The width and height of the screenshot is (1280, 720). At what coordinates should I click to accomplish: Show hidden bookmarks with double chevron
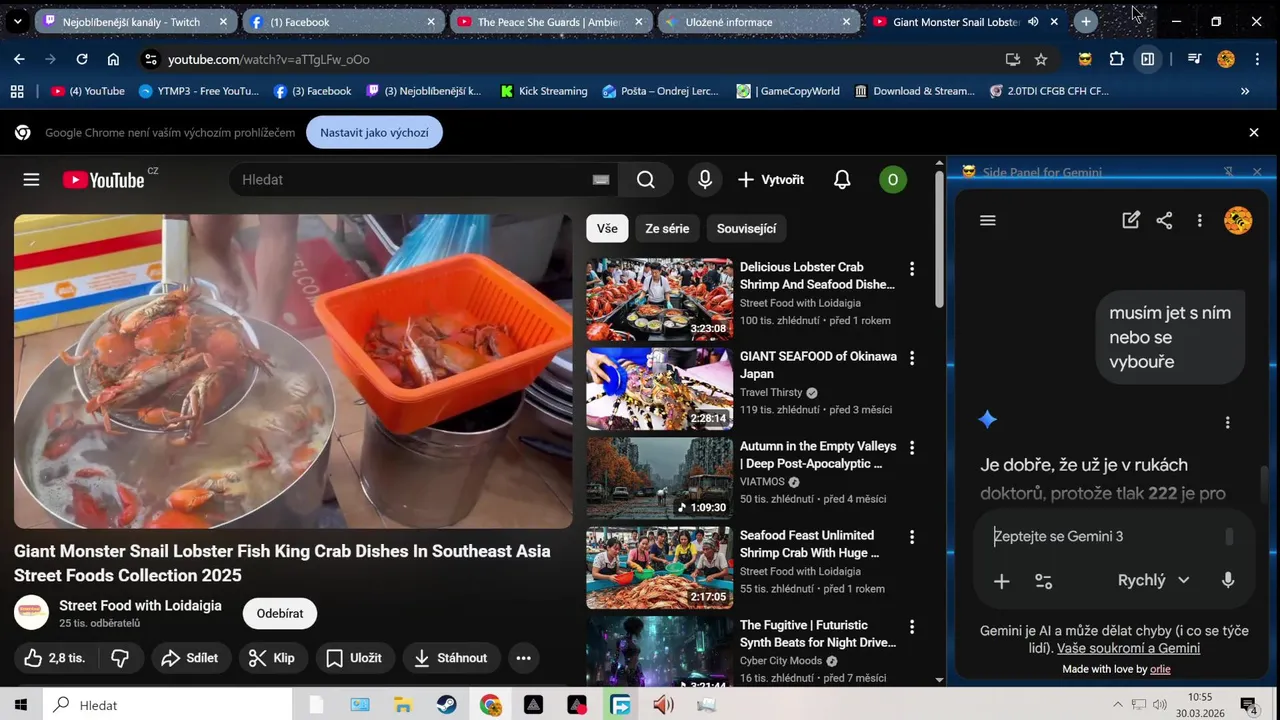pos(1245,91)
